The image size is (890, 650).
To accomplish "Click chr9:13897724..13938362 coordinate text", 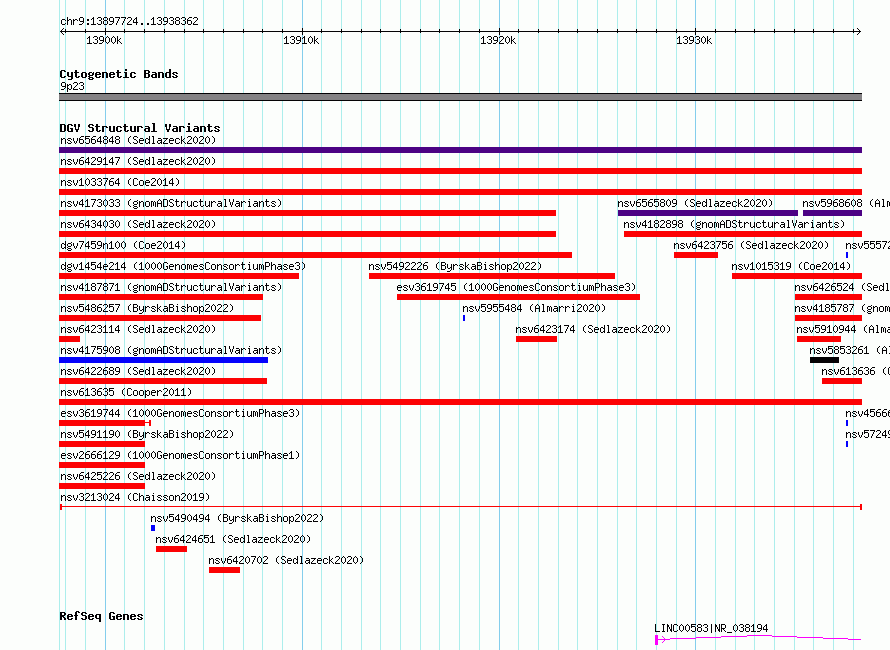I will [x=129, y=21].
